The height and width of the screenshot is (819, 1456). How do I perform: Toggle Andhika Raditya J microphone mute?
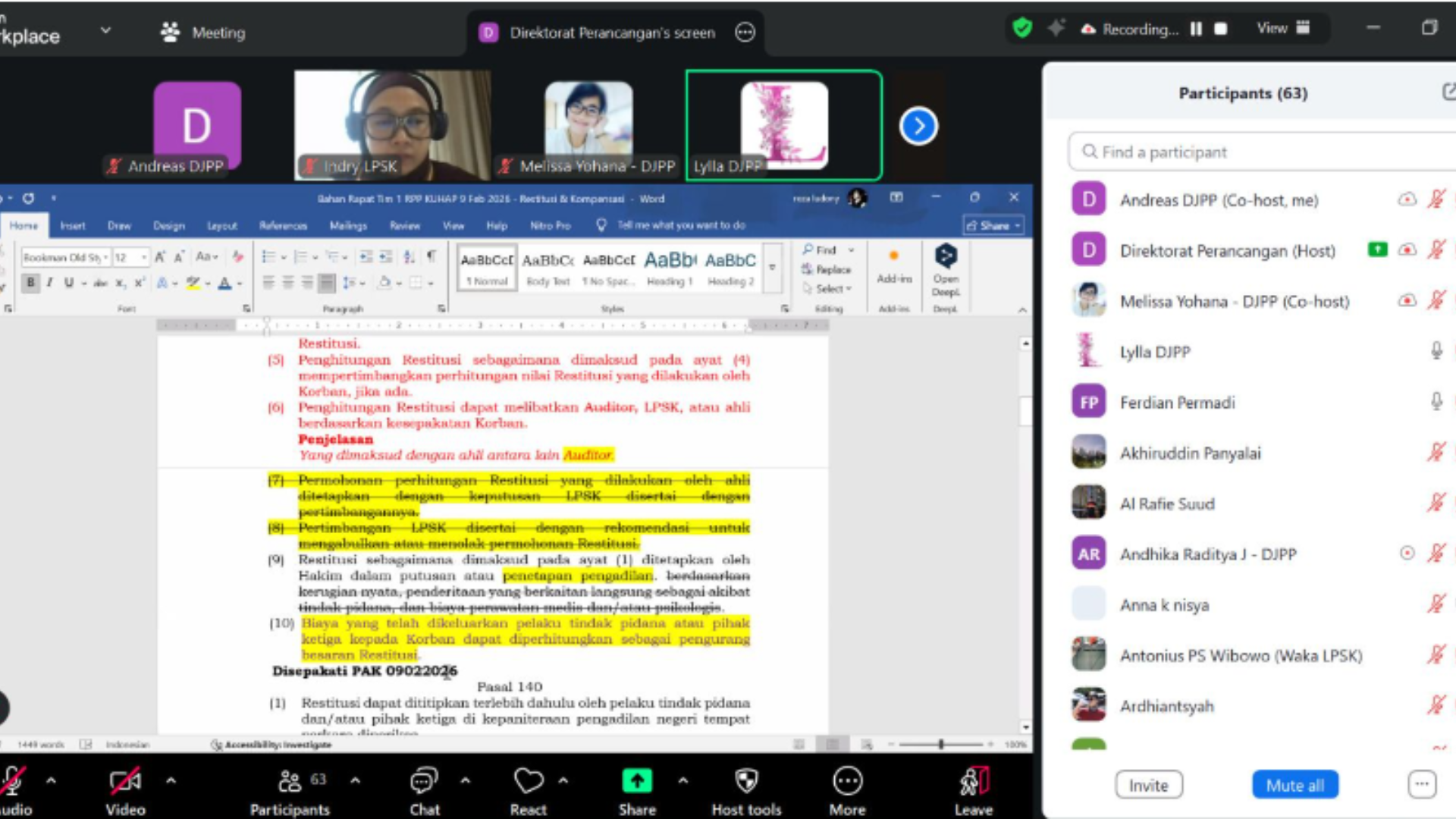tap(1436, 554)
